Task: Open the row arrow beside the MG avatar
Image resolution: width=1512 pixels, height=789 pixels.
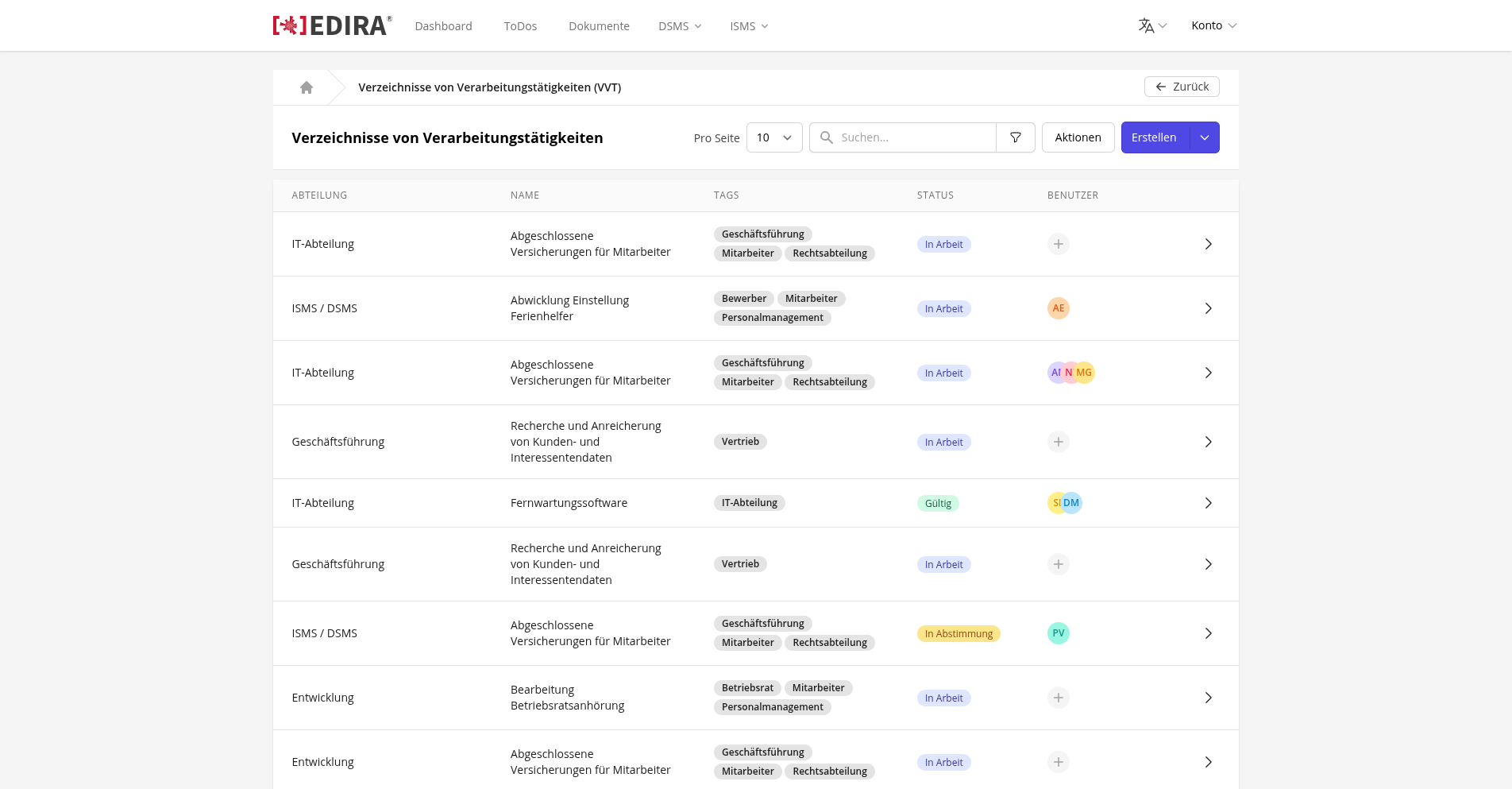Action: coord(1208,373)
